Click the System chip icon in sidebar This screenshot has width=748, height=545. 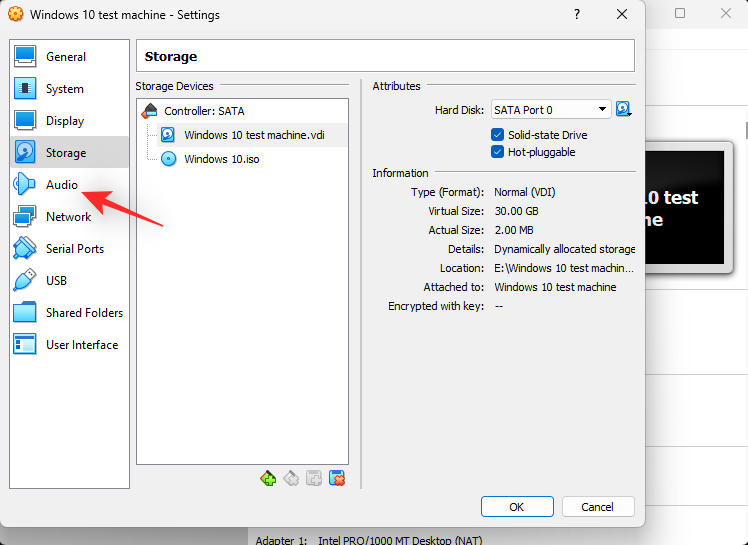[x=25, y=89]
